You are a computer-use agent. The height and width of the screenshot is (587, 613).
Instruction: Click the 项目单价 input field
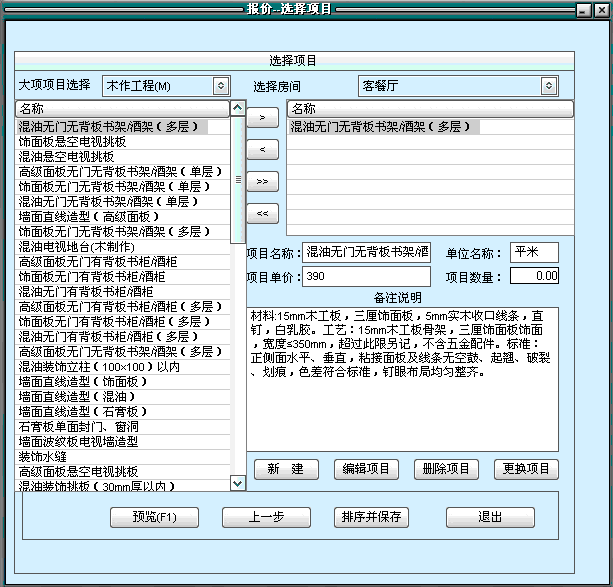(366, 276)
